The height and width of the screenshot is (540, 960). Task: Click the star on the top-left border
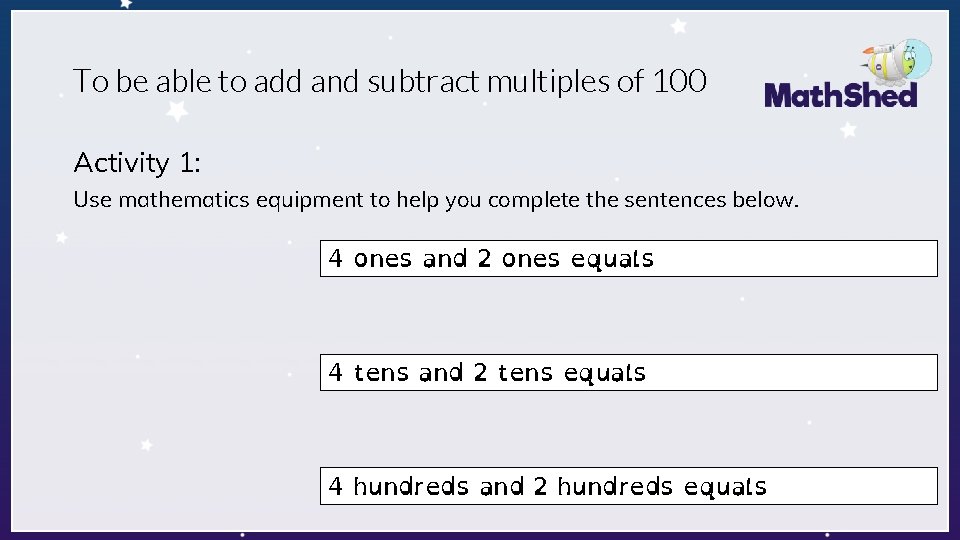coord(125,4)
